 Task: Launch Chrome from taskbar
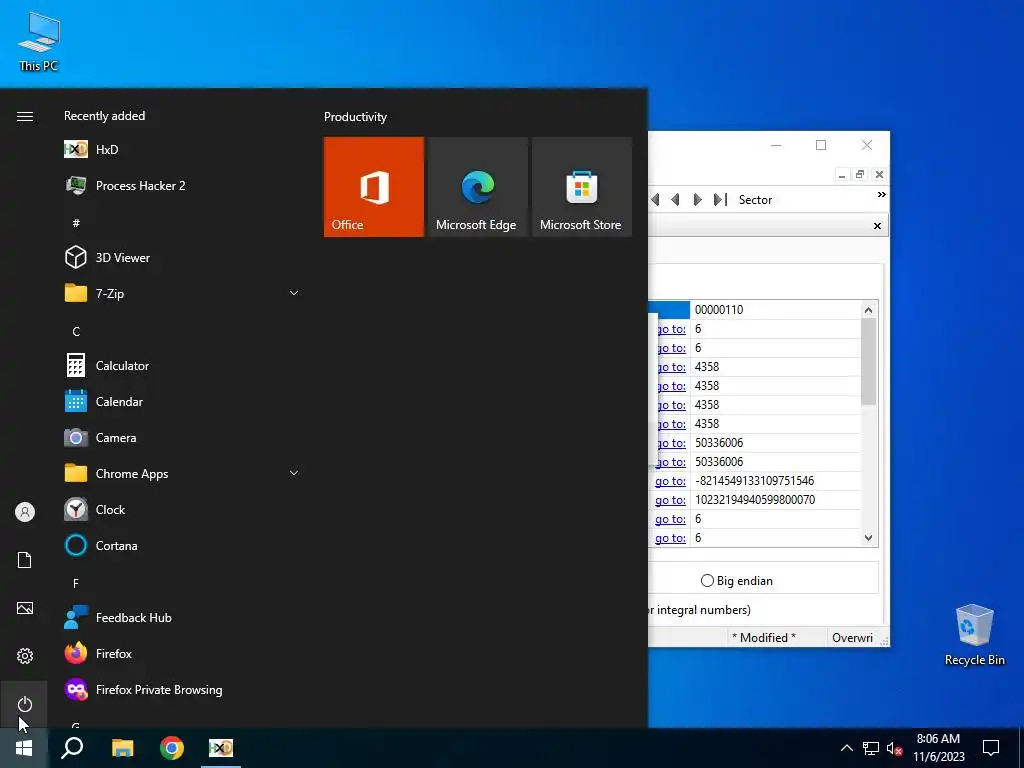pos(172,748)
